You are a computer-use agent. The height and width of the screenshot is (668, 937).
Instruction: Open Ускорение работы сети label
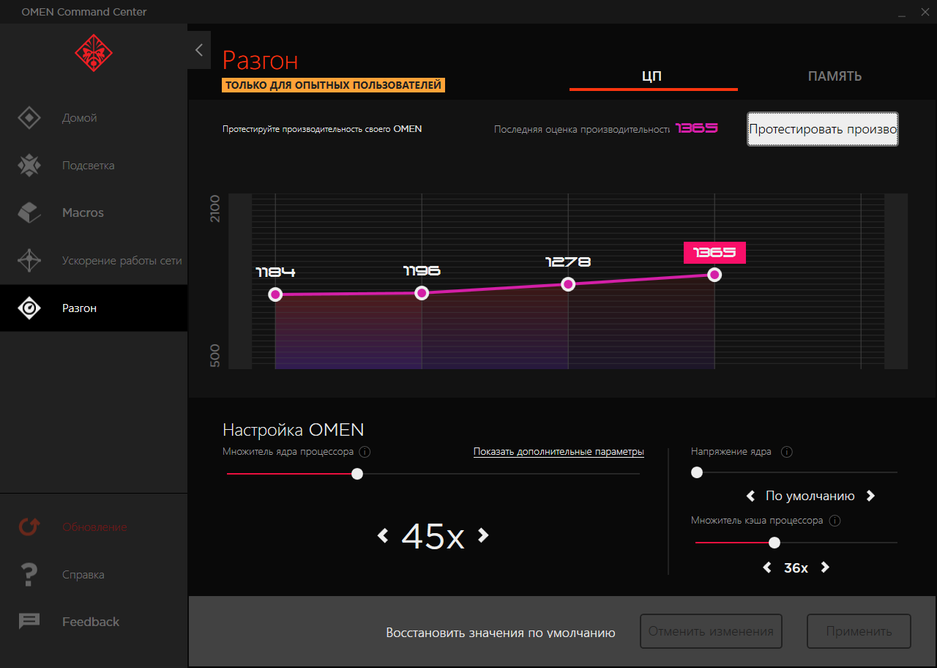122,261
